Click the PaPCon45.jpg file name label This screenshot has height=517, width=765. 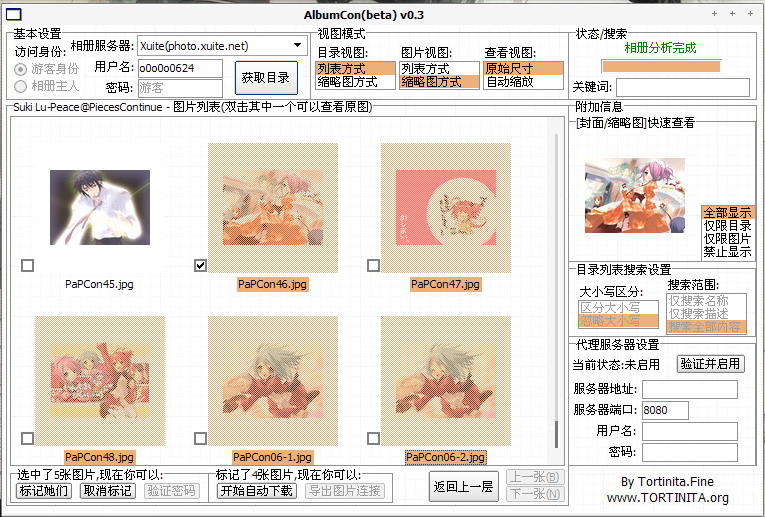point(100,284)
